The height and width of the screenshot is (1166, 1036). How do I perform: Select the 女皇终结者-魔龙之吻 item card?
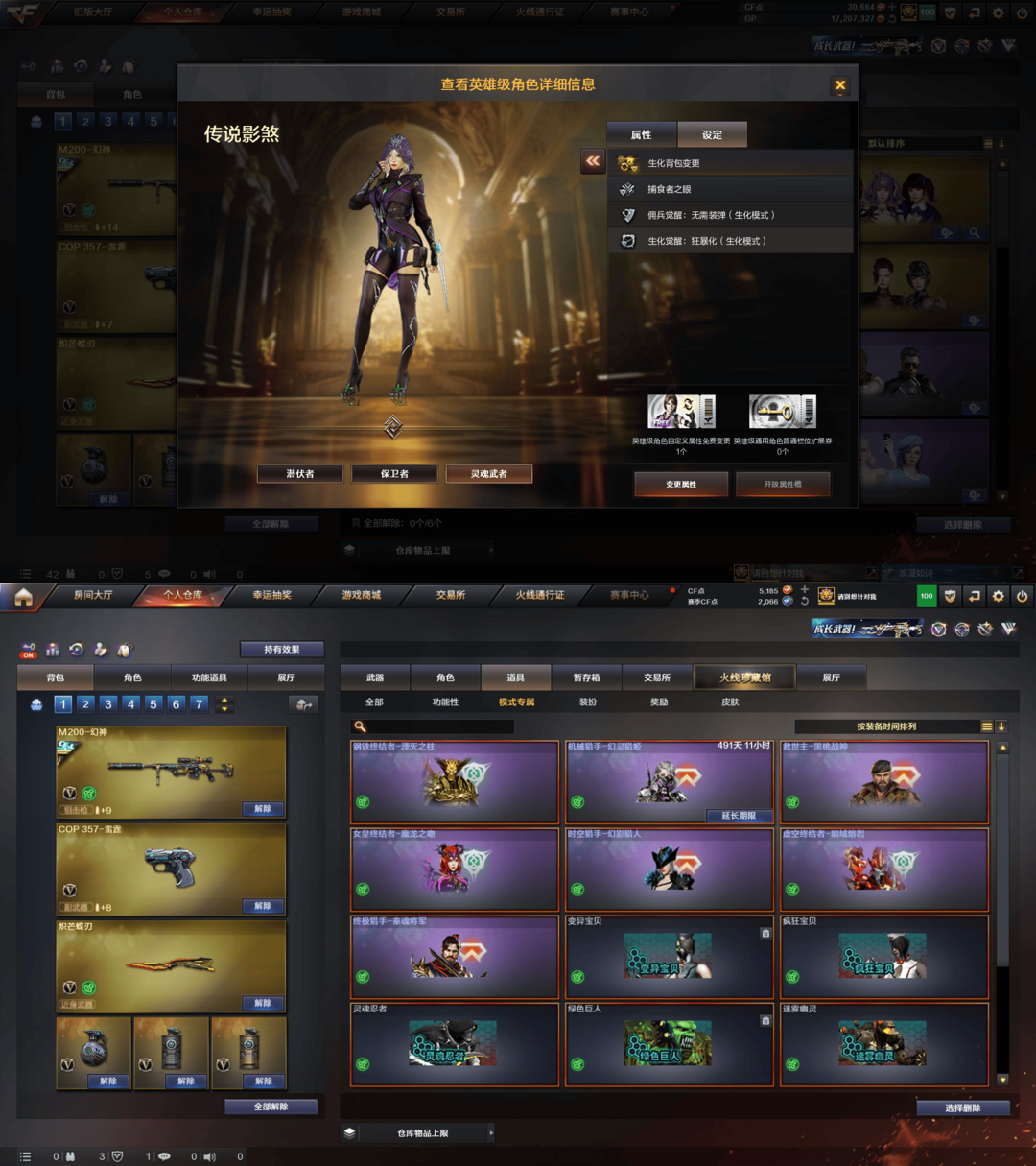pos(455,869)
